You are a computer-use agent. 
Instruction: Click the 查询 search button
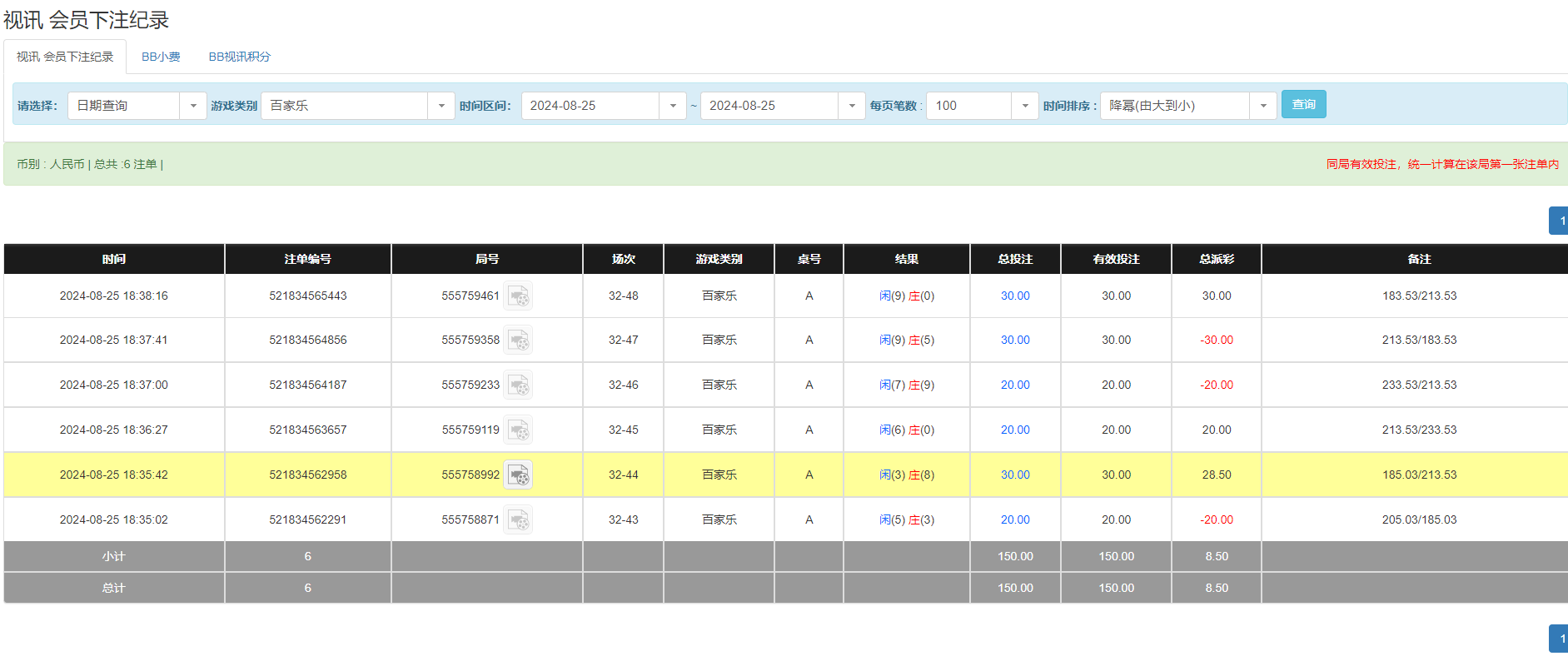(x=1303, y=104)
